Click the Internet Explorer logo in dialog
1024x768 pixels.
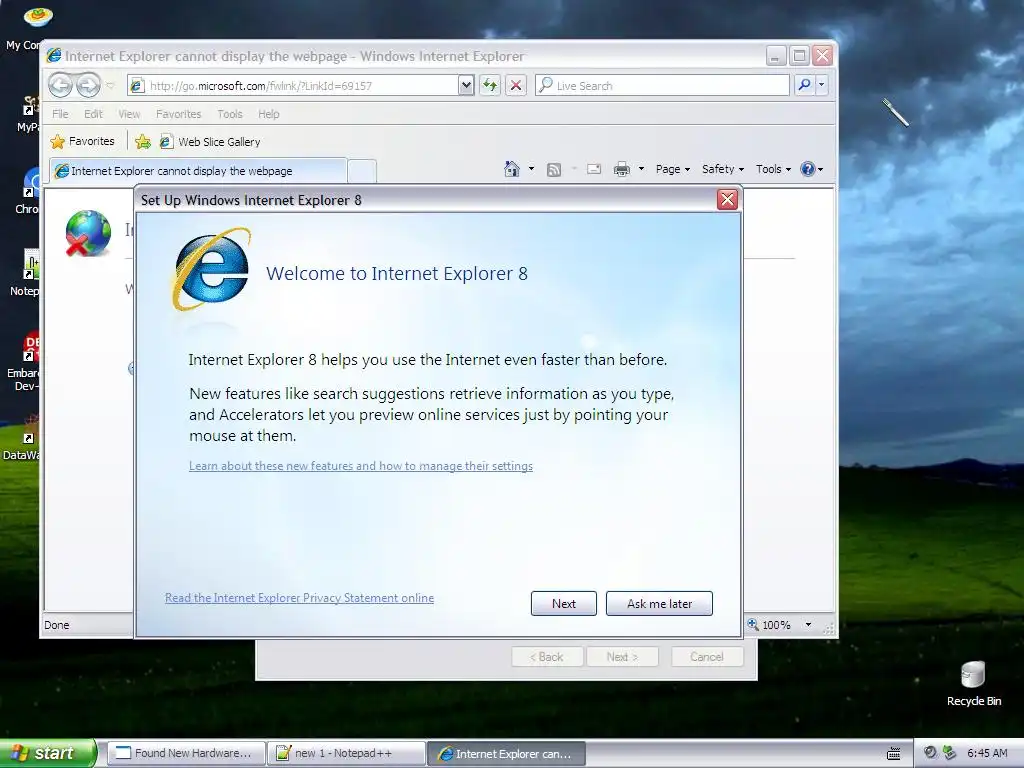[212, 268]
